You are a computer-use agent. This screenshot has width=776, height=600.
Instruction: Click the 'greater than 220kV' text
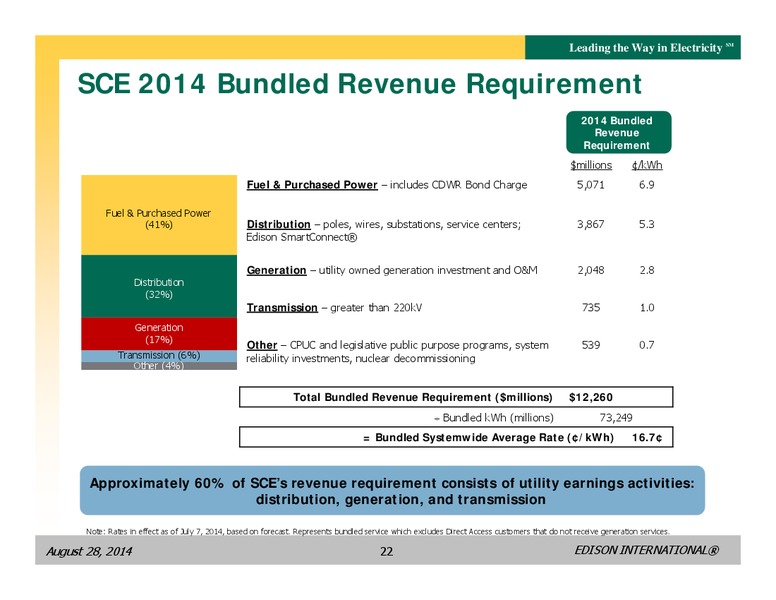click(376, 307)
